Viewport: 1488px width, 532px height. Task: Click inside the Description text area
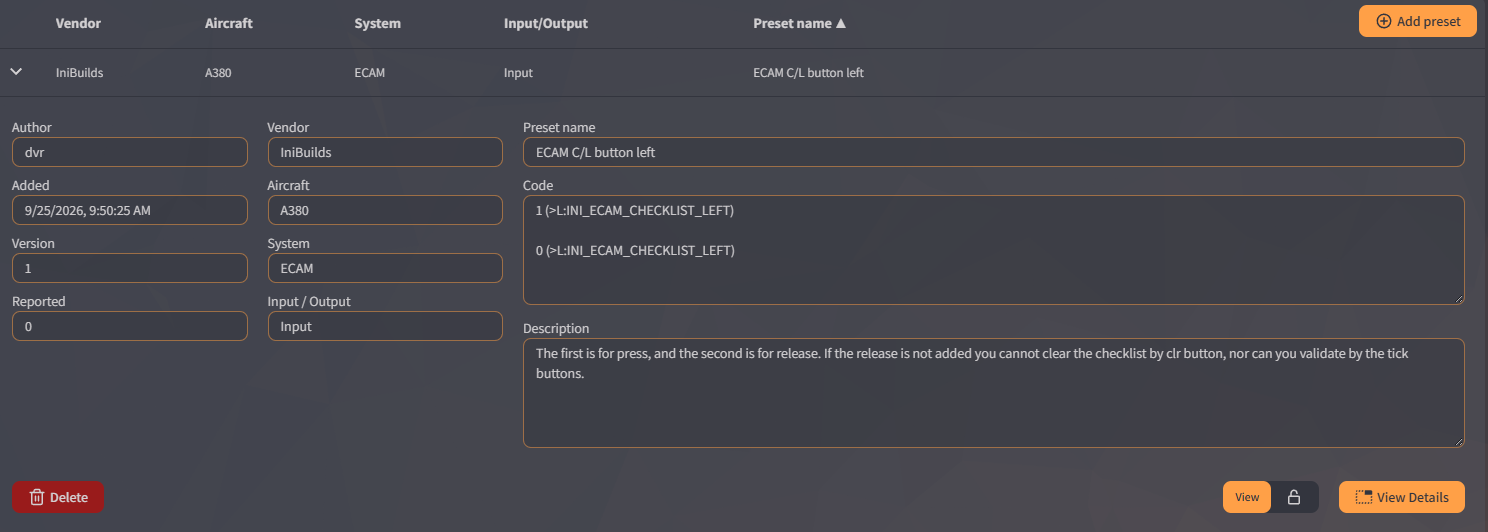tap(994, 393)
